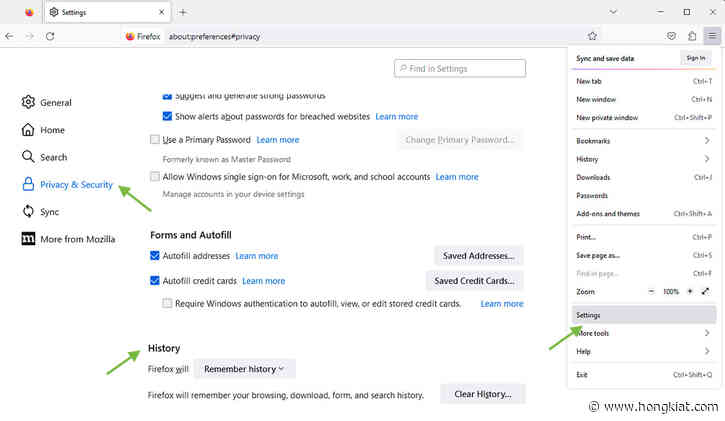
Task: Uncheck Autofill credit cards checkbox
Action: [x=155, y=281]
